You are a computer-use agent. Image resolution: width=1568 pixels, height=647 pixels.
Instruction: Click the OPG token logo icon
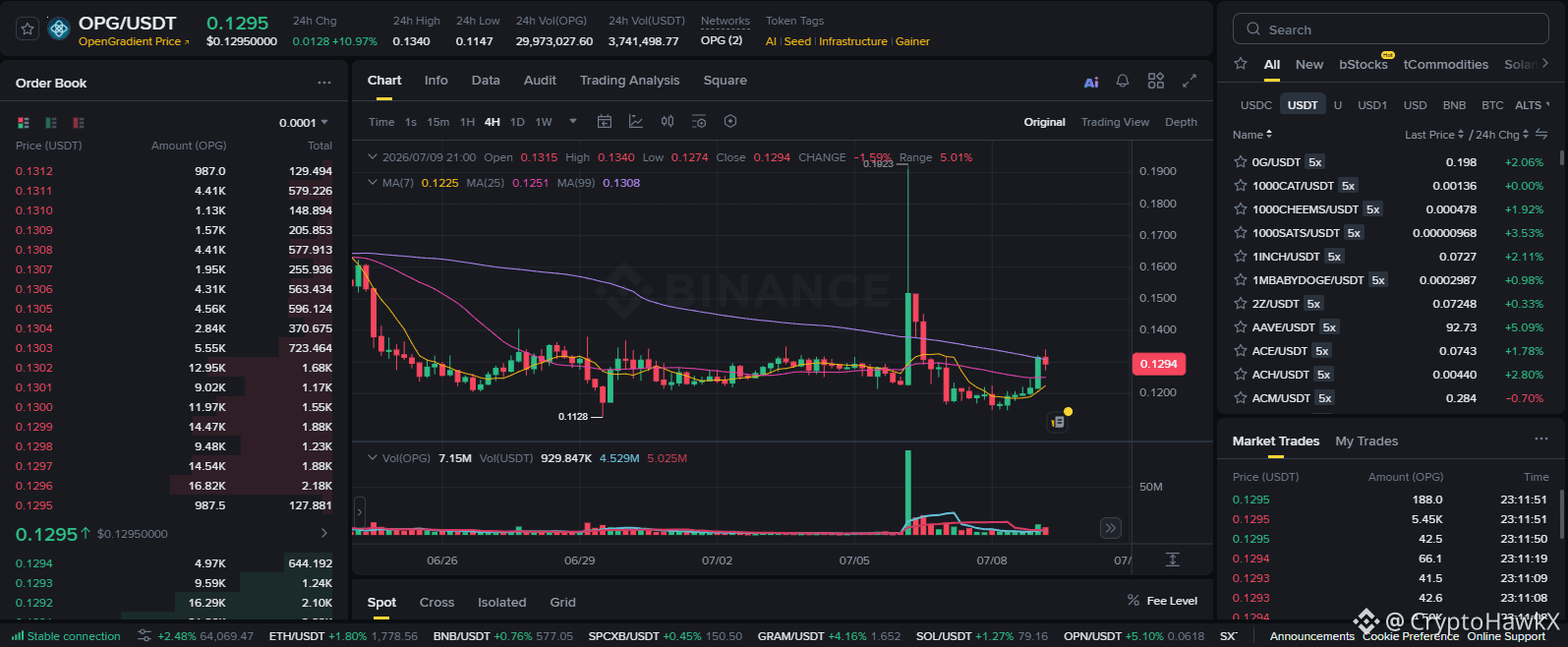click(x=59, y=29)
